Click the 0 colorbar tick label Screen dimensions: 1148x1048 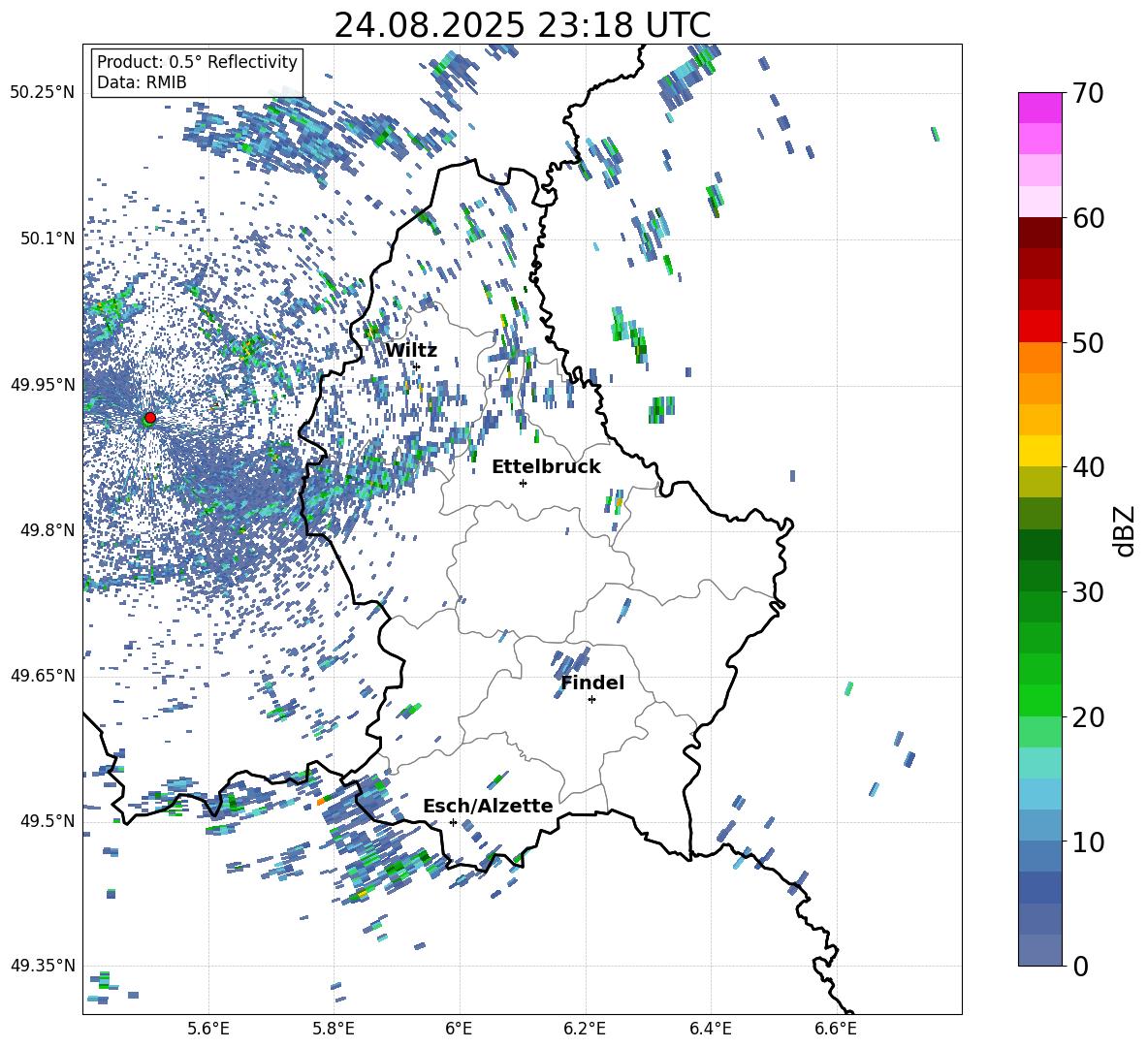(1080, 966)
